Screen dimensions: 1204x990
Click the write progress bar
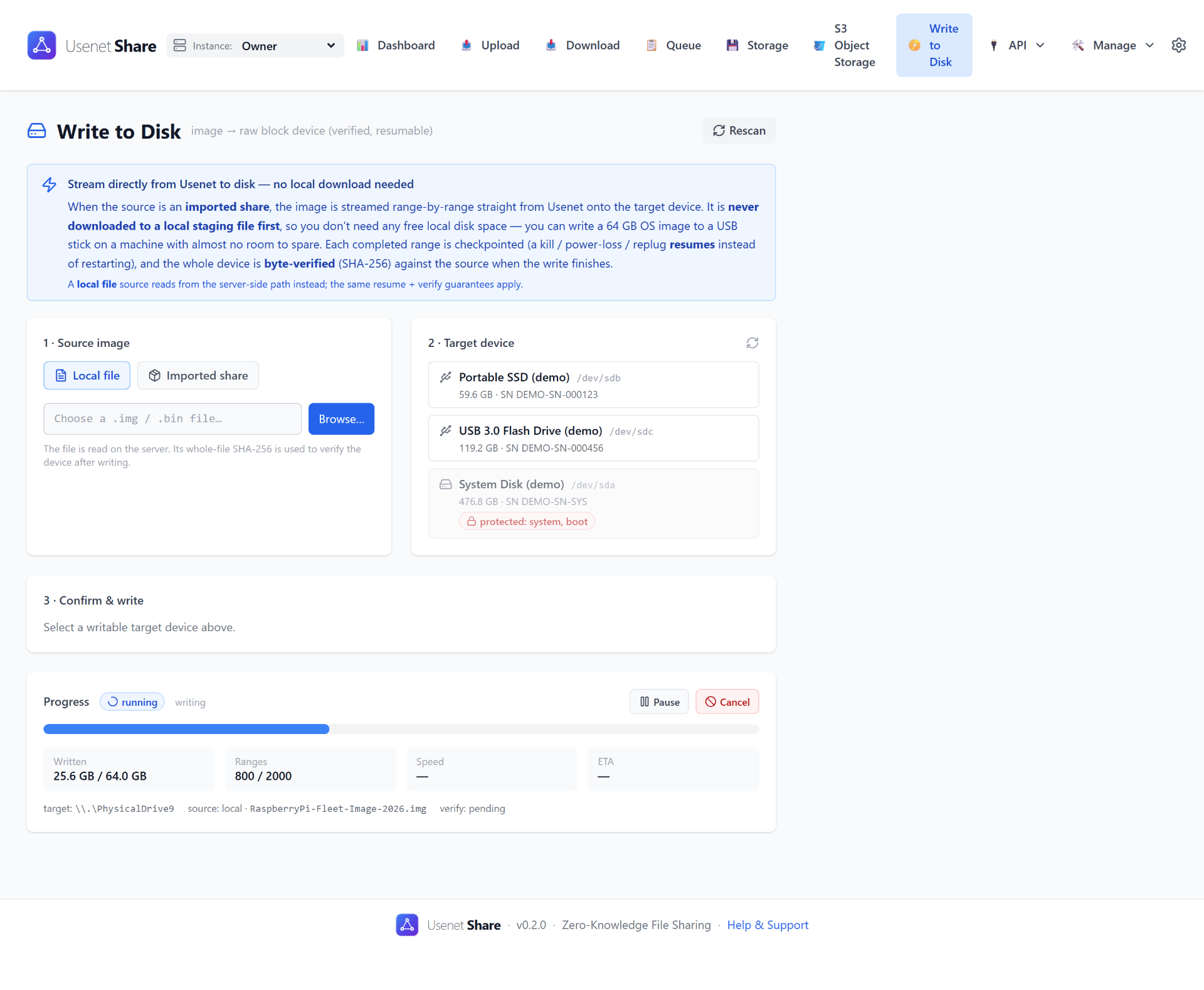point(401,729)
